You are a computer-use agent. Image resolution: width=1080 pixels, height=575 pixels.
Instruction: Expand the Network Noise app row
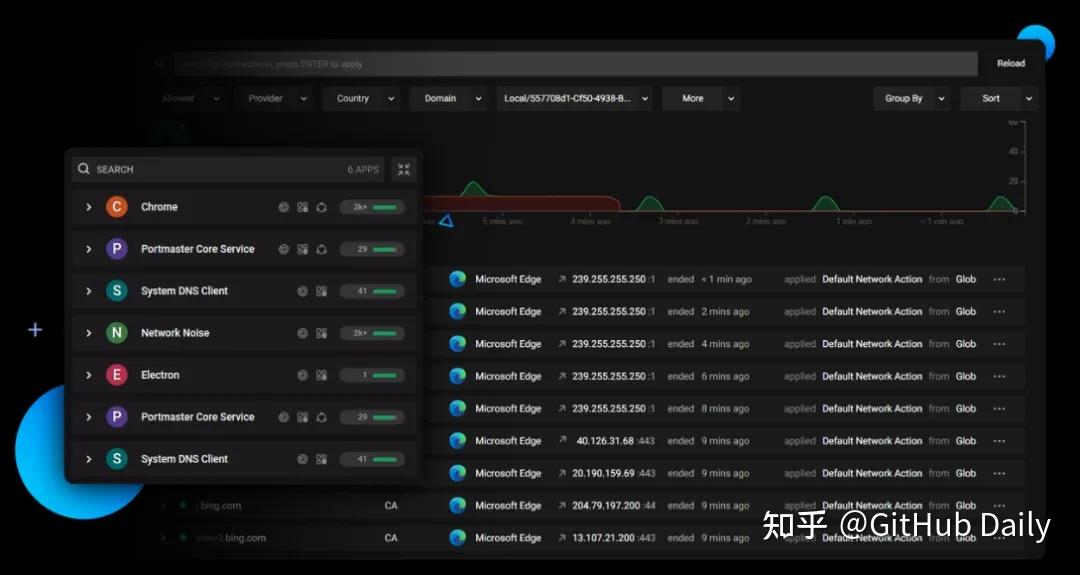tap(89, 333)
